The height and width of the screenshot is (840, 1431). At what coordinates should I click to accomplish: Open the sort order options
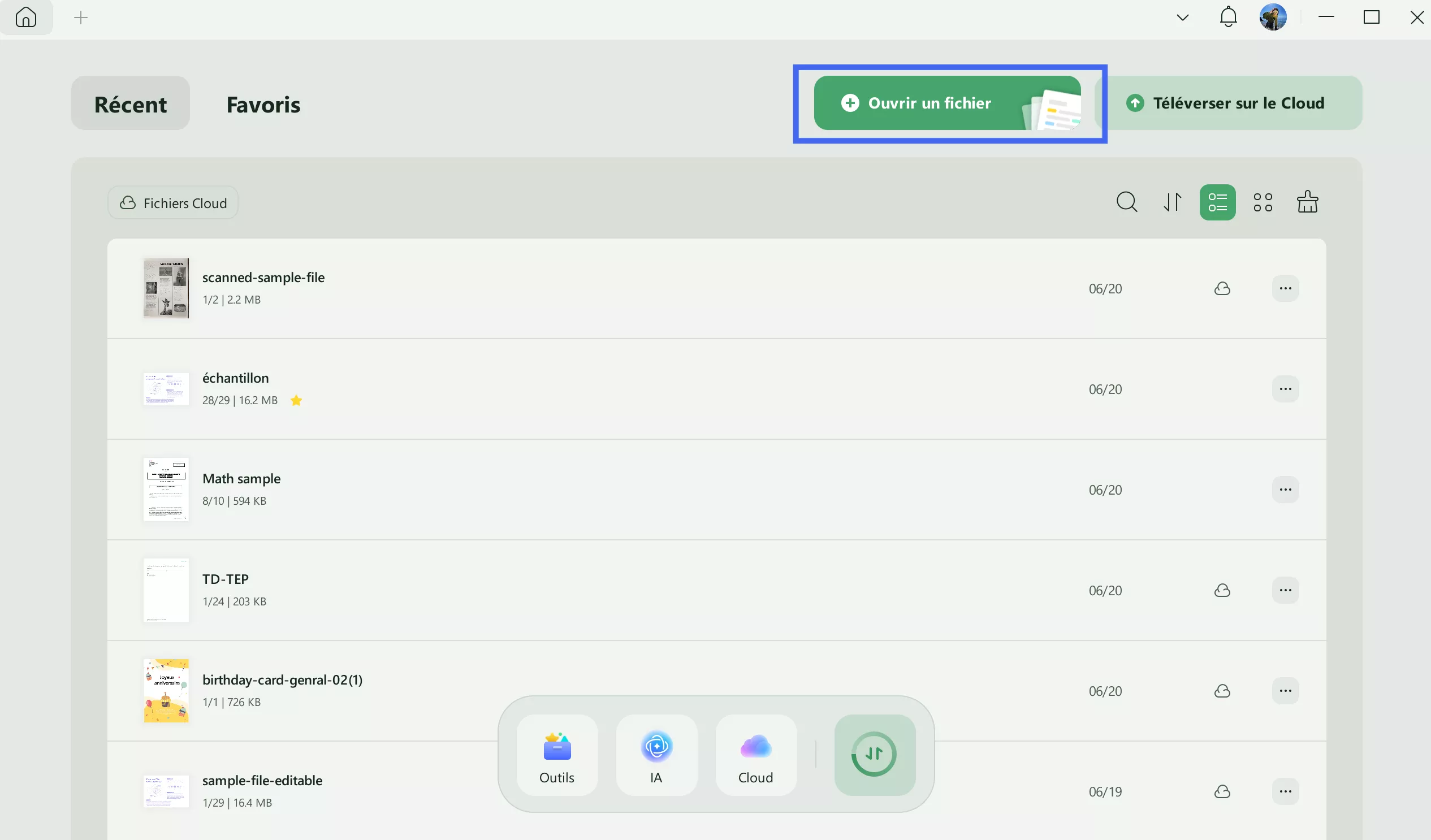[x=1173, y=202]
